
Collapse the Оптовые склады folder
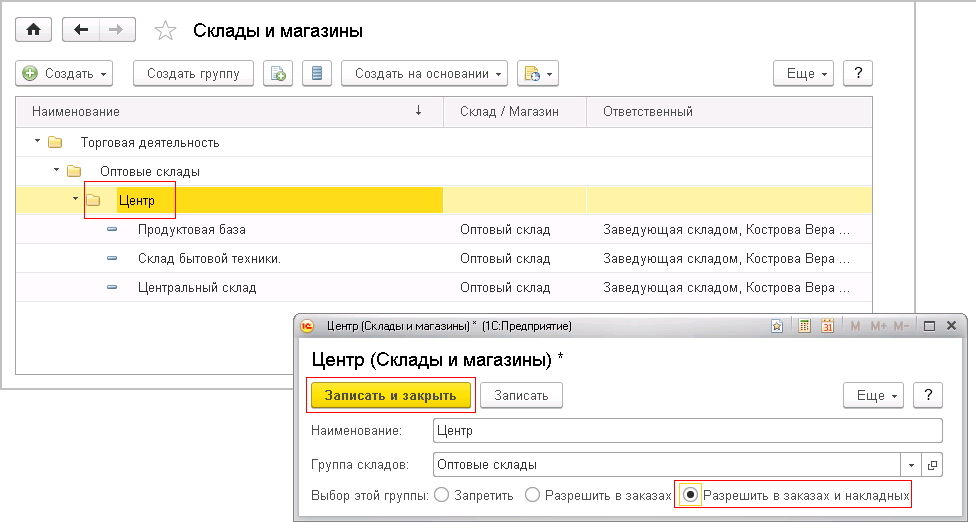point(56,171)
